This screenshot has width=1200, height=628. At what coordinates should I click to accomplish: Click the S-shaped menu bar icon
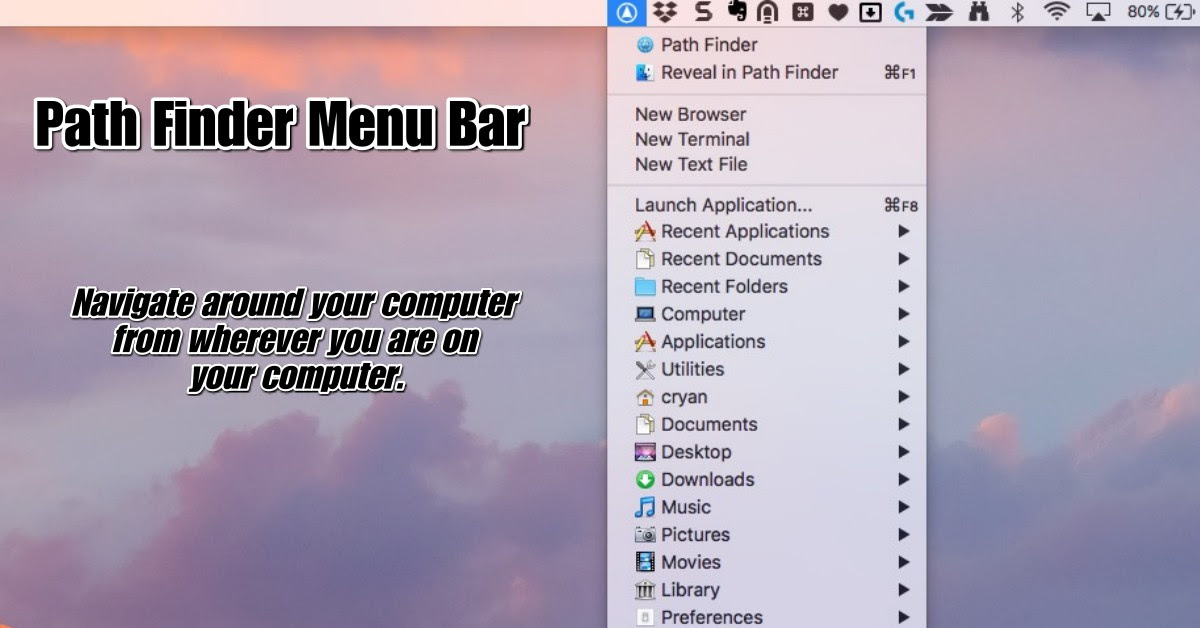pyautogui.click(x=703, y=12)
